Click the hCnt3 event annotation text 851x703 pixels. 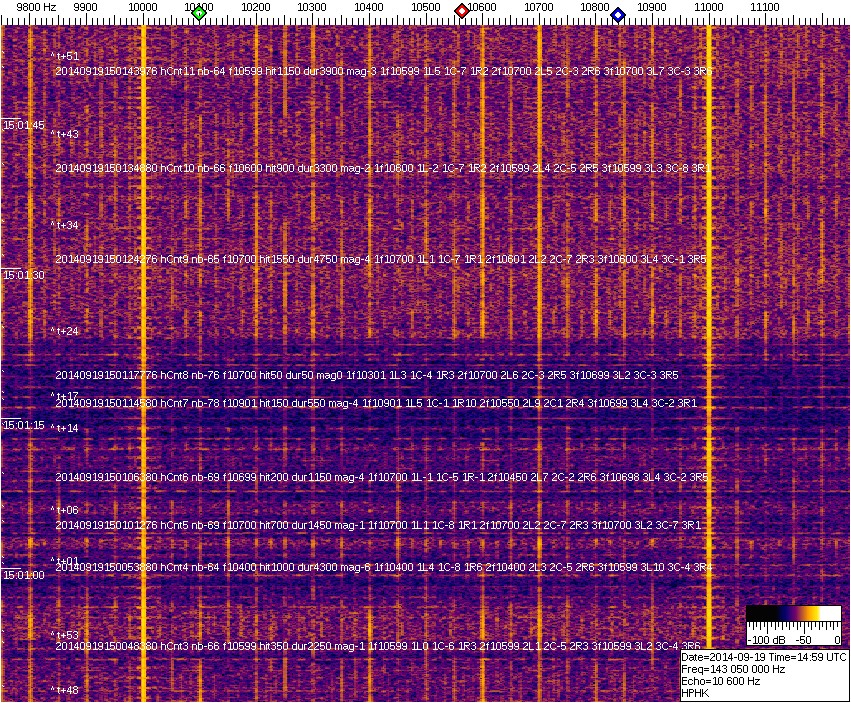pyautogui.click(x=382, y=646)
